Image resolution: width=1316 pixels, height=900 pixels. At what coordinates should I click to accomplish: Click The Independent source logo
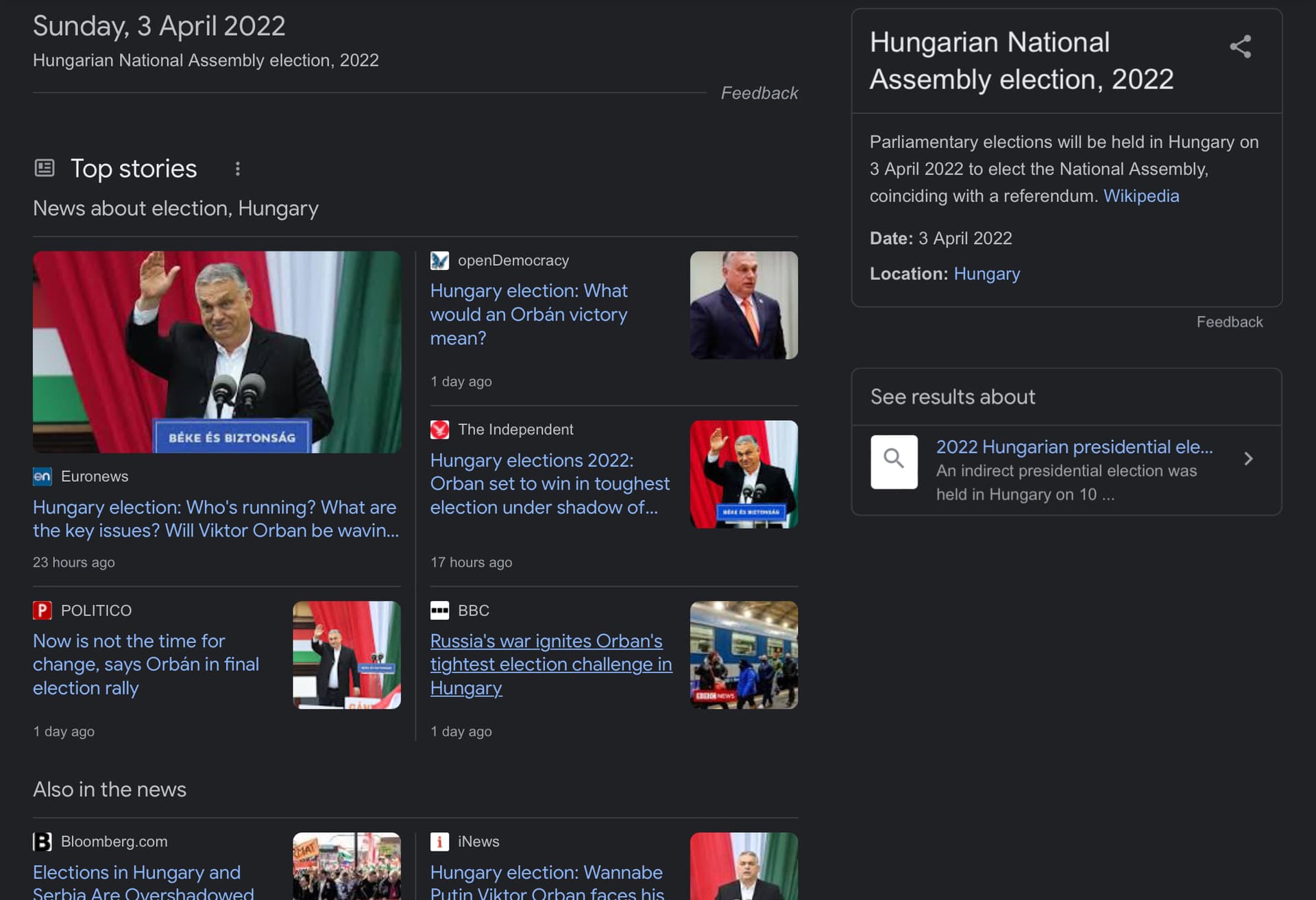[x=439, y=430]
